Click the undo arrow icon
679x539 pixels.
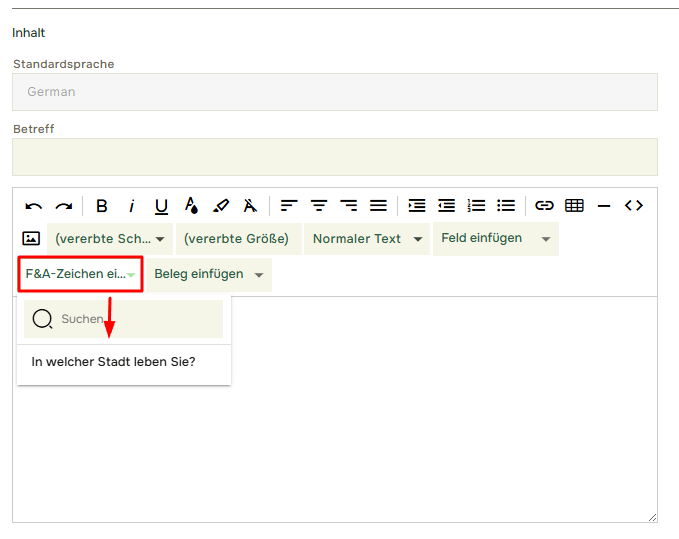34,206
